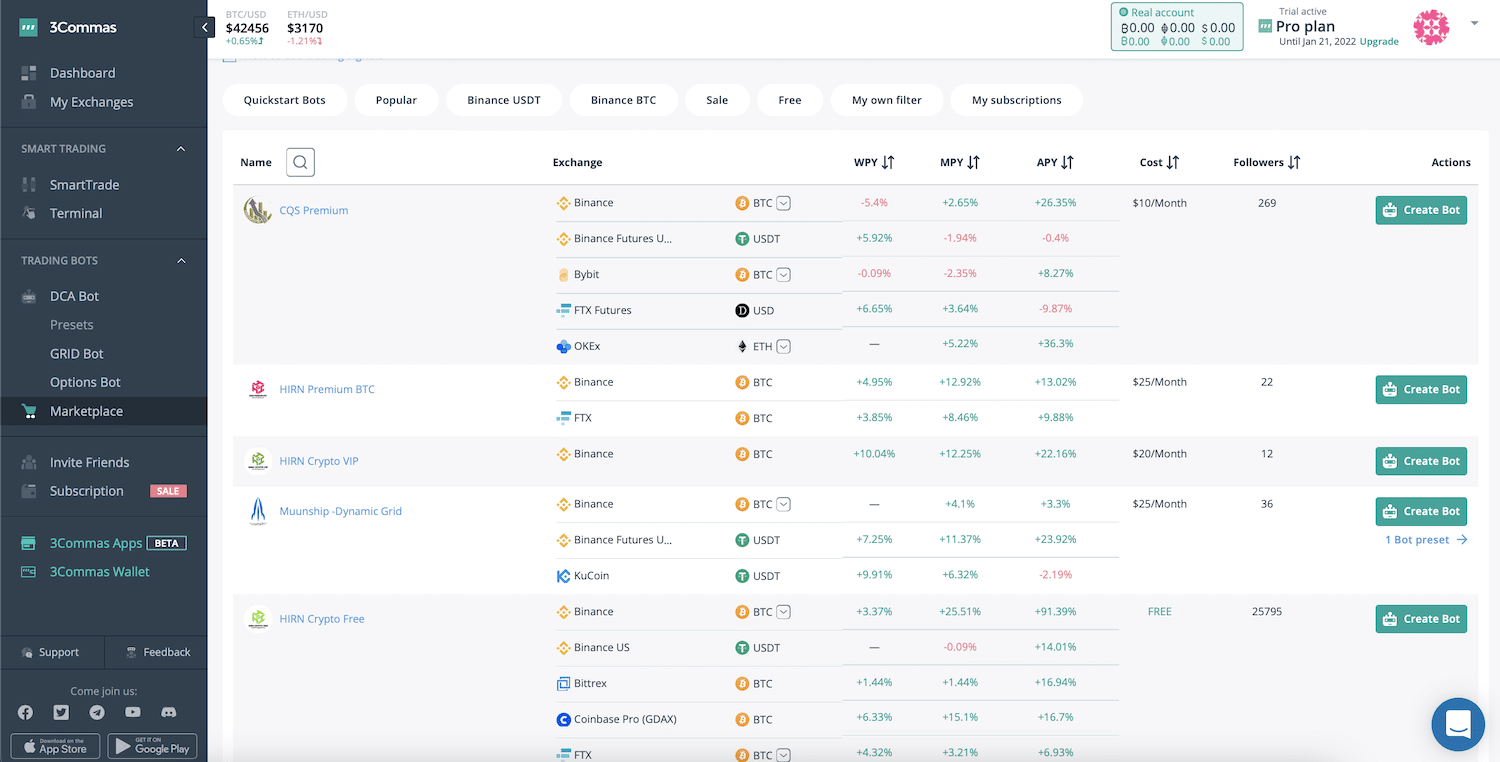Select the Popular filter
The height and width of the screenshot is (762, 1500).
[396, 100]
